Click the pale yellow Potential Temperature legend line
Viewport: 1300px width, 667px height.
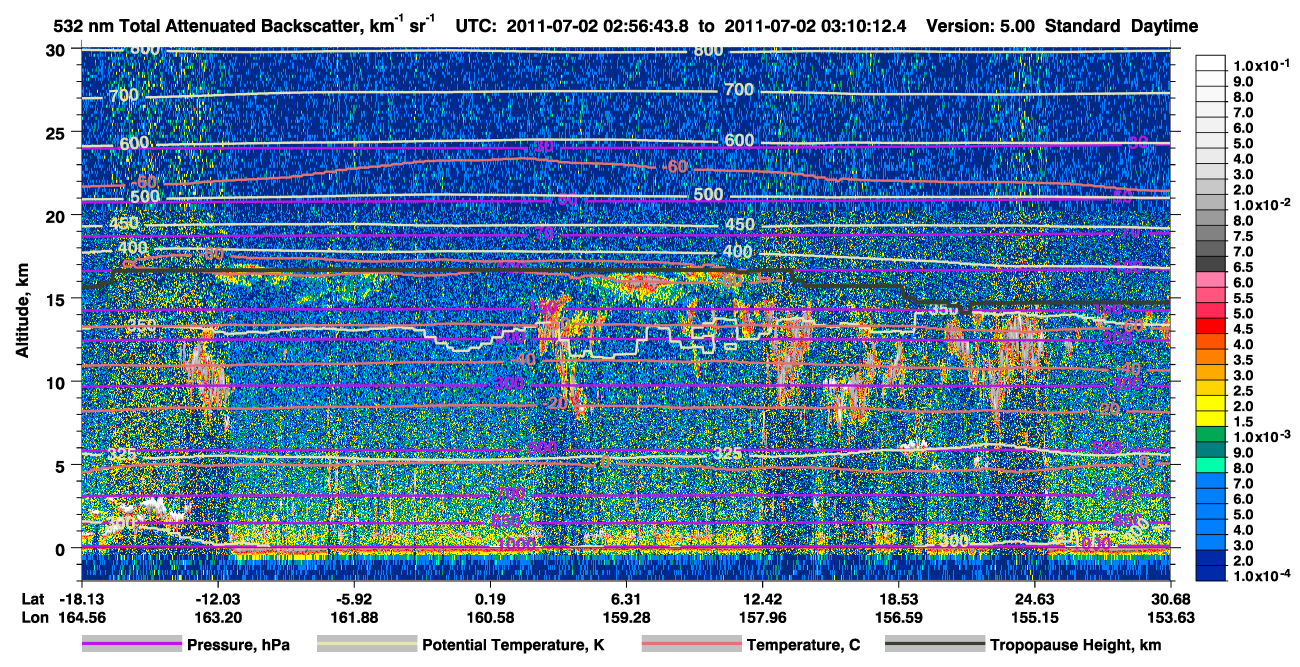[x=366, y=645]
